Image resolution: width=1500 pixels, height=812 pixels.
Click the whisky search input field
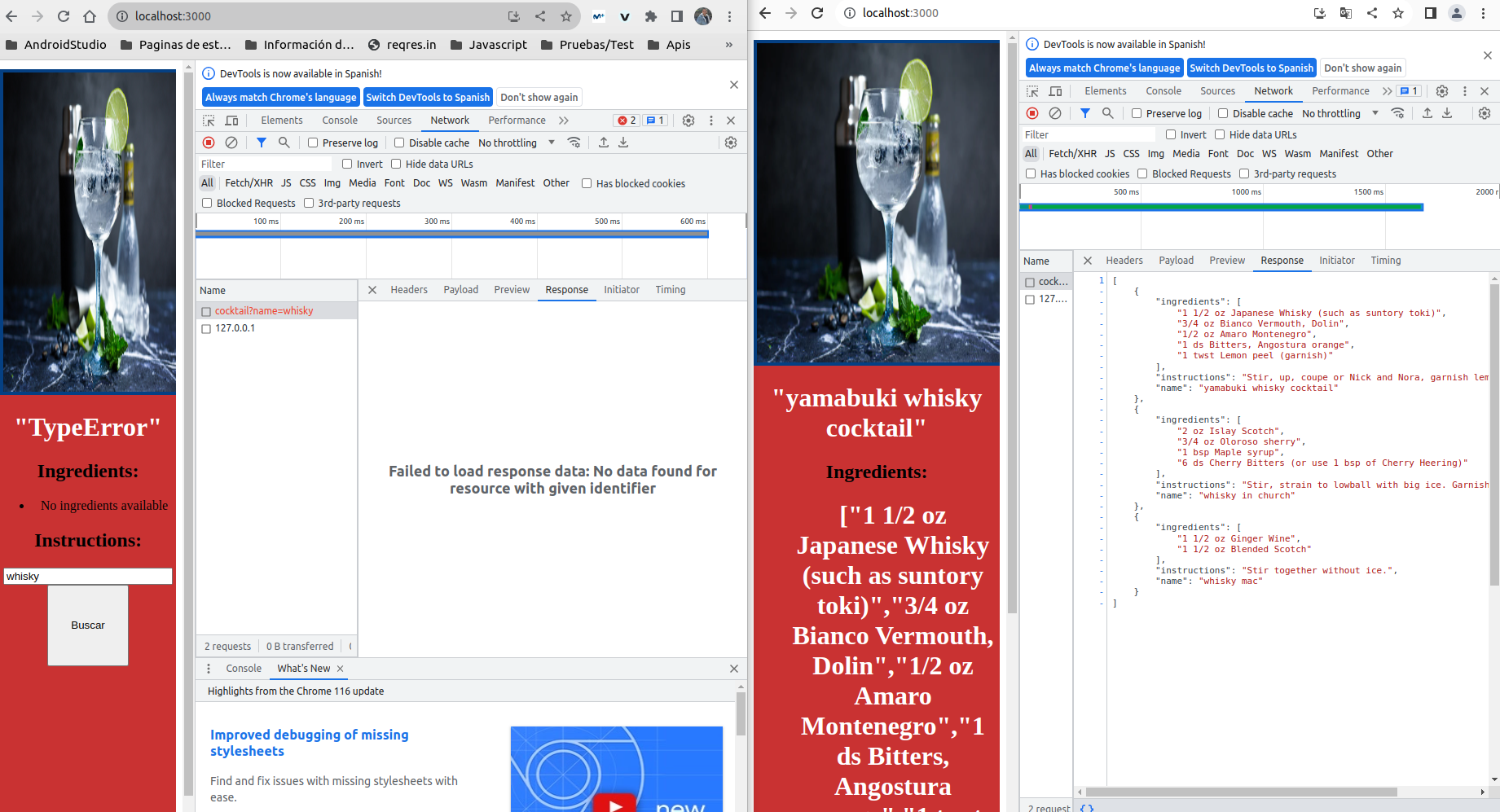[x=88, y=577]
